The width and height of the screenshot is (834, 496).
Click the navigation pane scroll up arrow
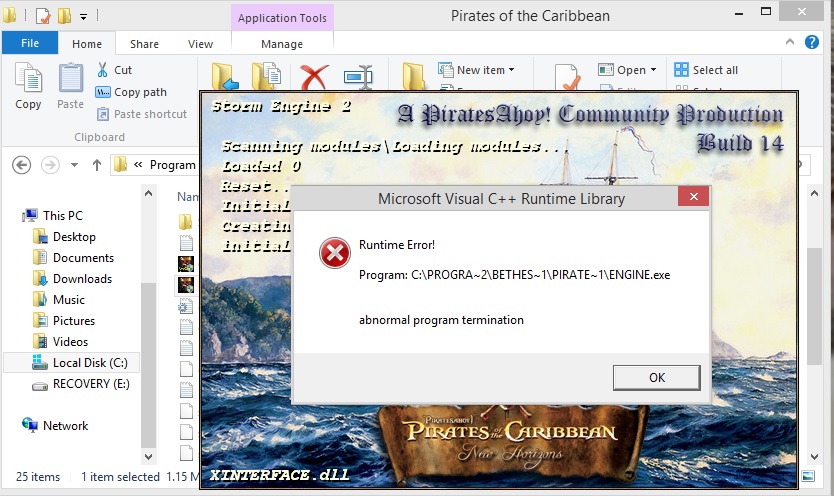(148, 194)
